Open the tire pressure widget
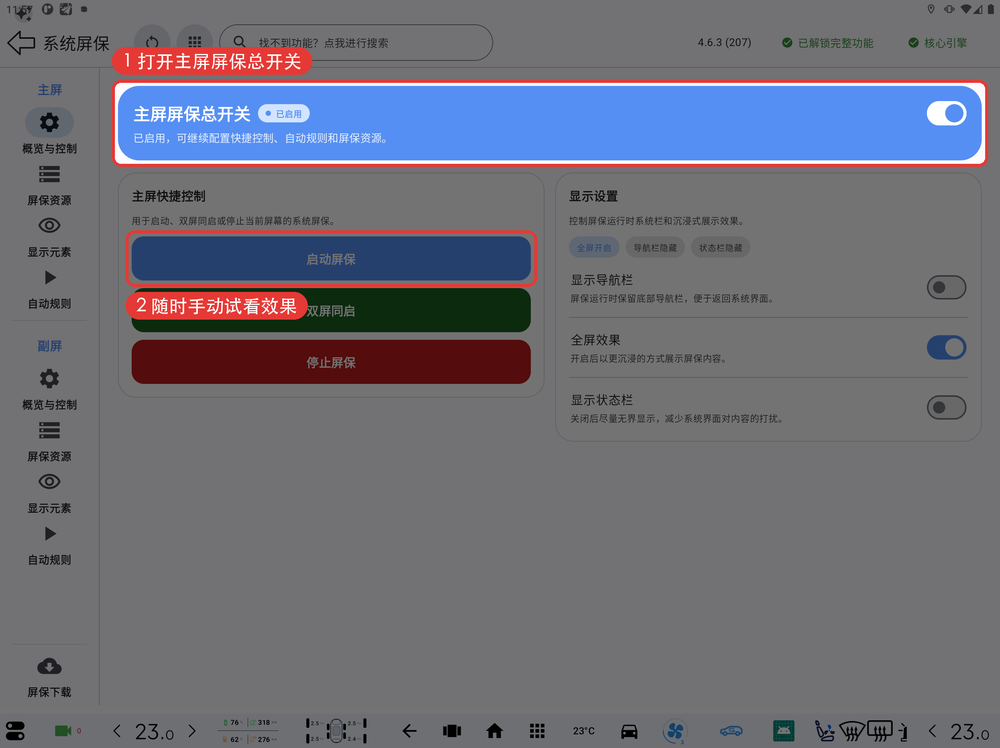This screenshot has width=1000, height=748. click(336, 731)
